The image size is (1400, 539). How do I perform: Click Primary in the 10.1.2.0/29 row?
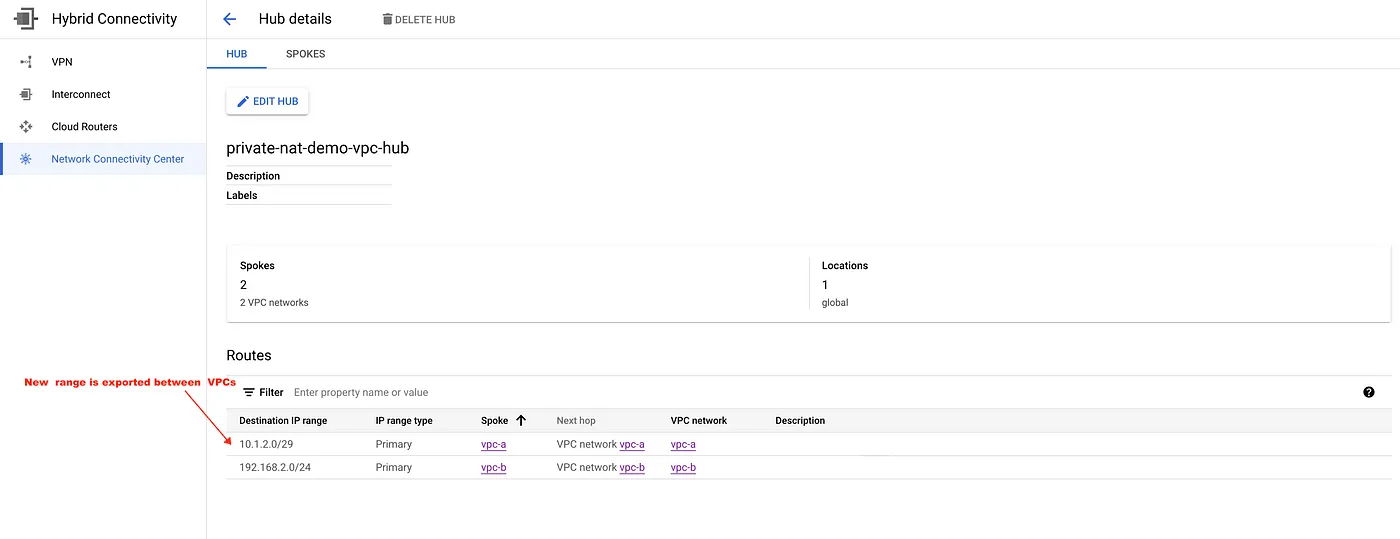tap(393, 444)
